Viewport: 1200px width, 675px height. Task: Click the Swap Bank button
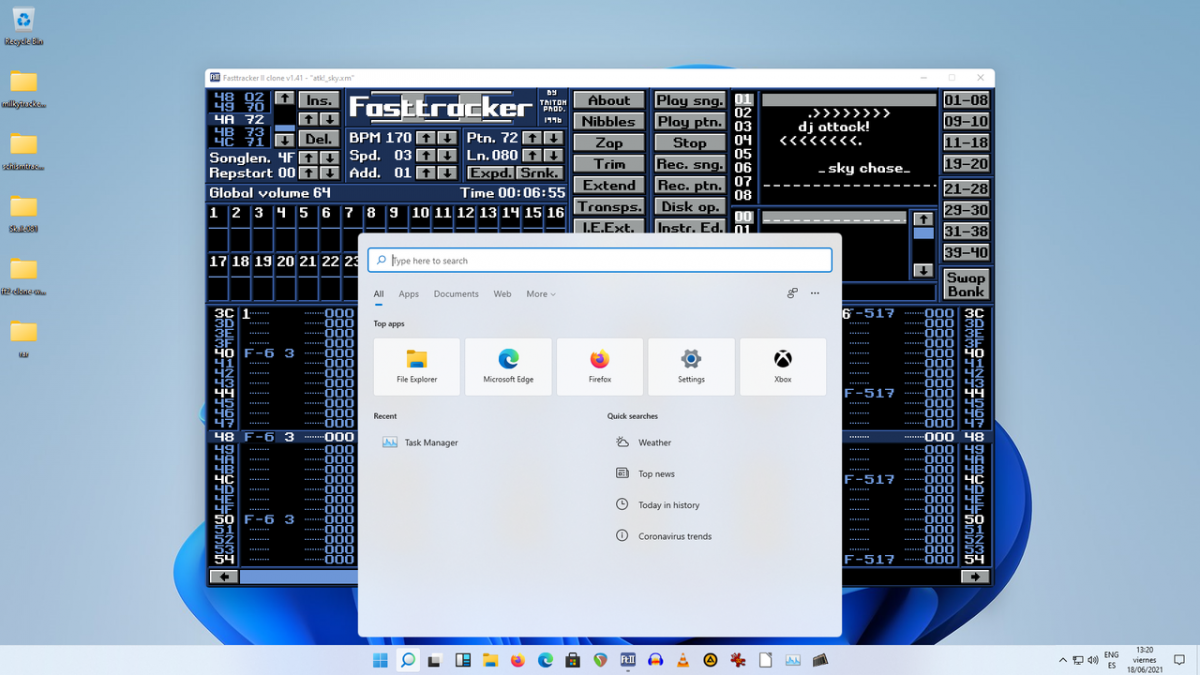[x=966, y=285]
